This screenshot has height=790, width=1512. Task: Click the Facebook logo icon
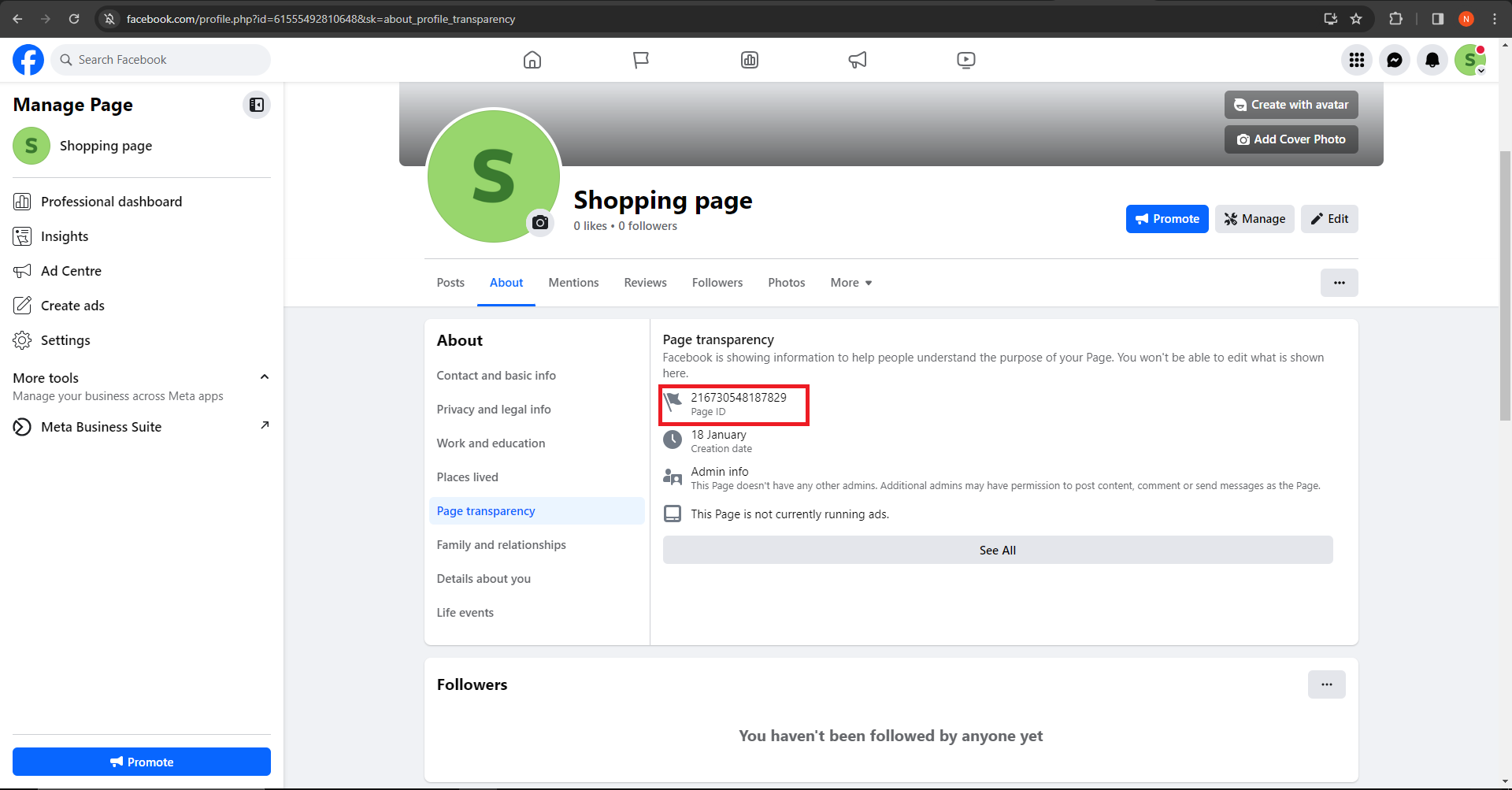click(28, 60)
